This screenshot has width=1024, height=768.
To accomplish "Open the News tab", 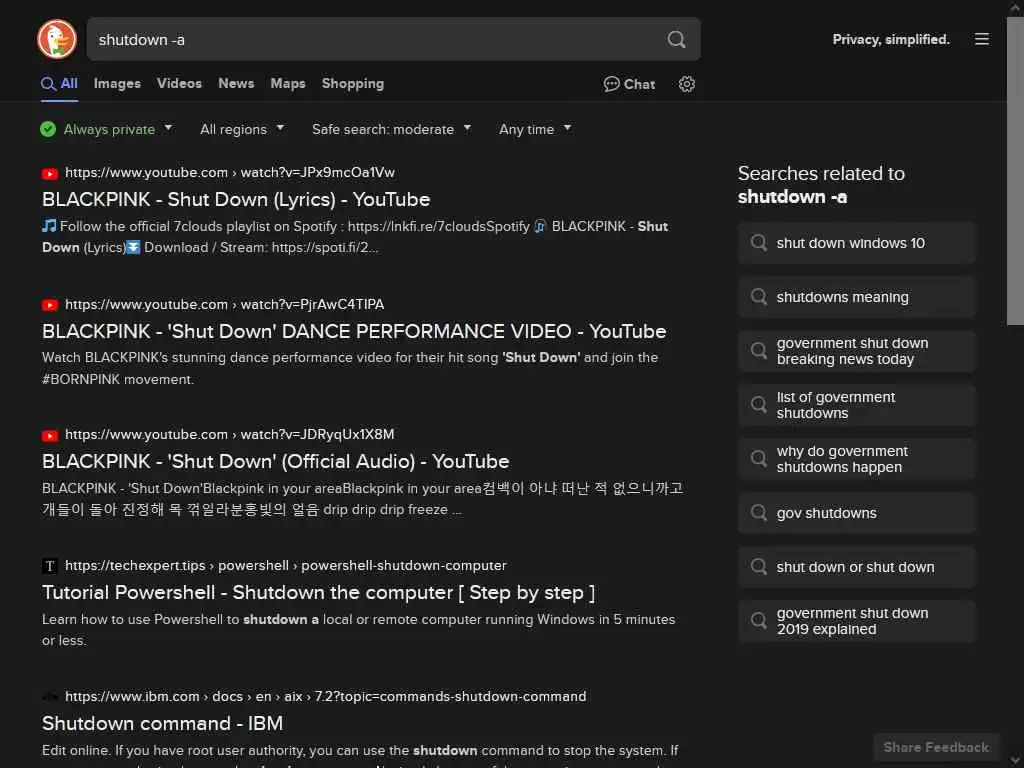I will [236, 84].
